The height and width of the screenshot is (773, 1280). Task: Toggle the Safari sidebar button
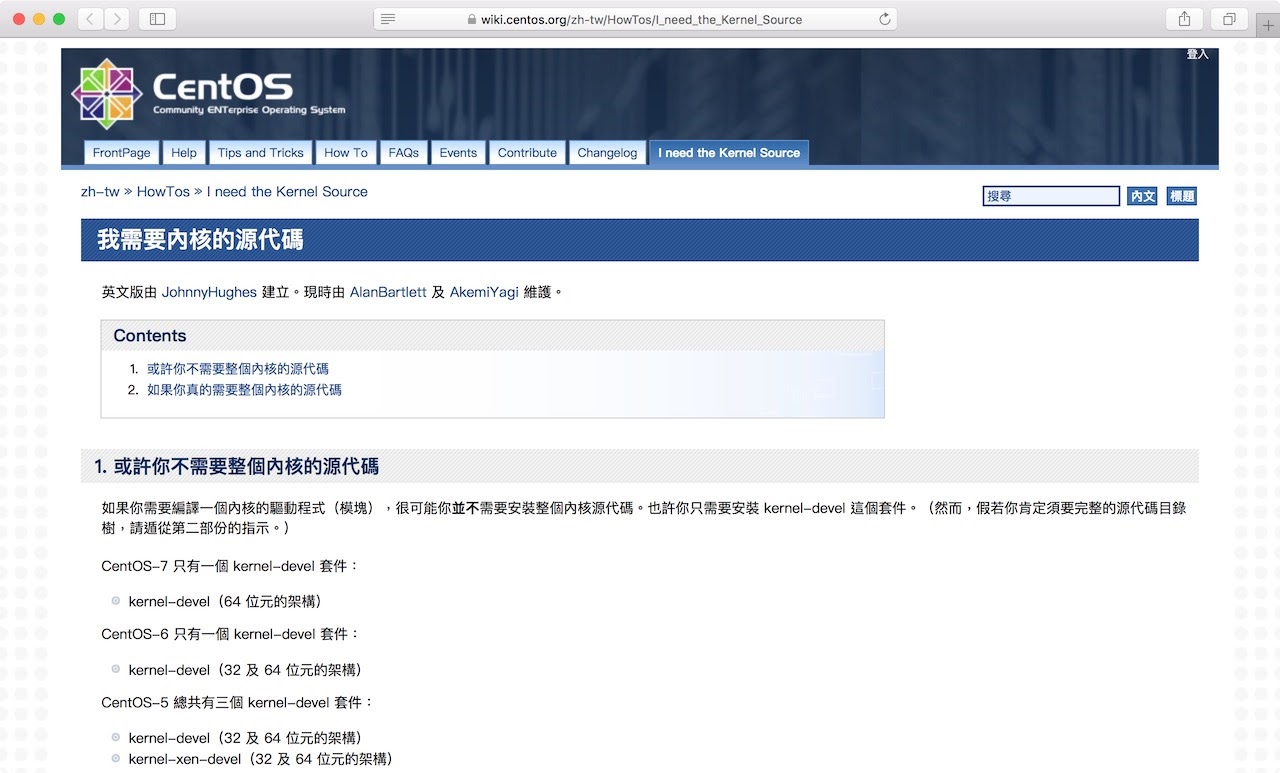(157, 19)
